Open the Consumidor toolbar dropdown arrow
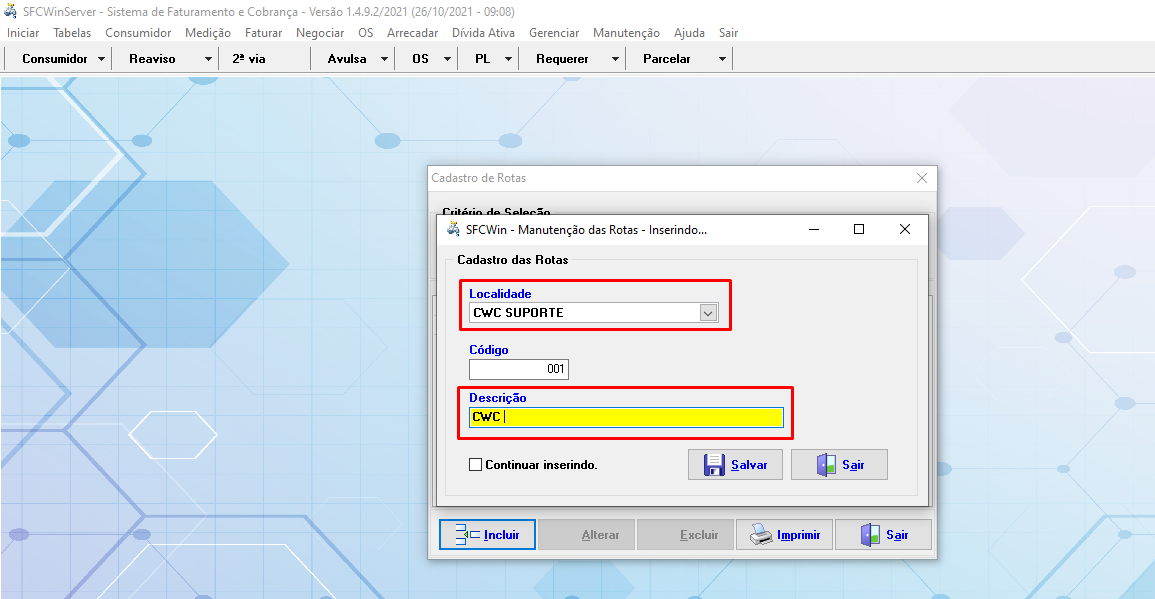 tap(102, 59)
